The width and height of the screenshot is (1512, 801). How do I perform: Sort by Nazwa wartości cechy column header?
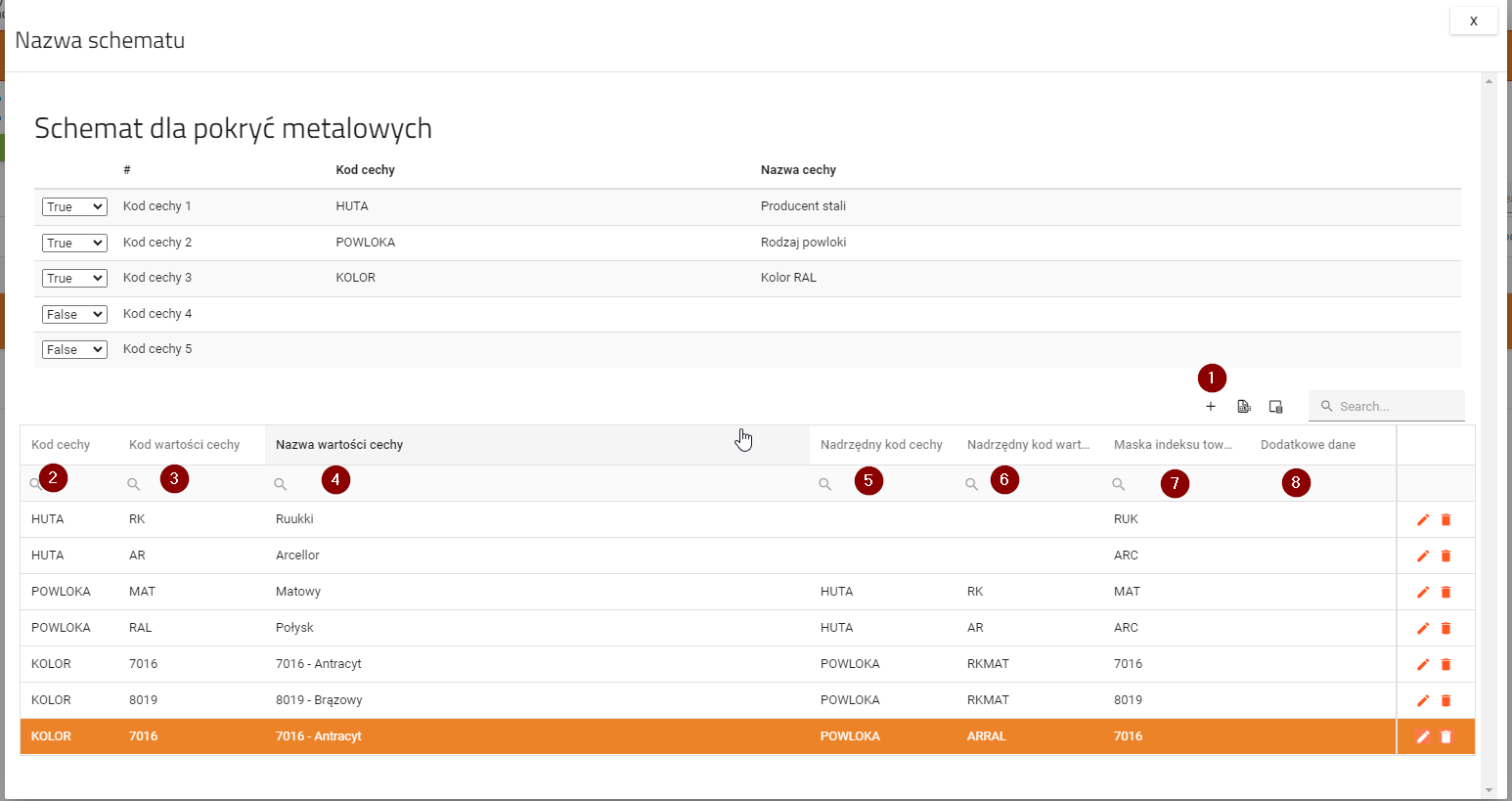[339, 445]
